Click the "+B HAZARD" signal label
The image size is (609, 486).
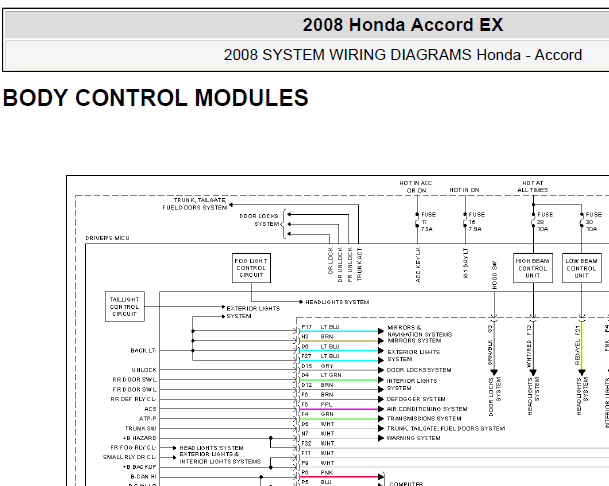tap(139, 438)
